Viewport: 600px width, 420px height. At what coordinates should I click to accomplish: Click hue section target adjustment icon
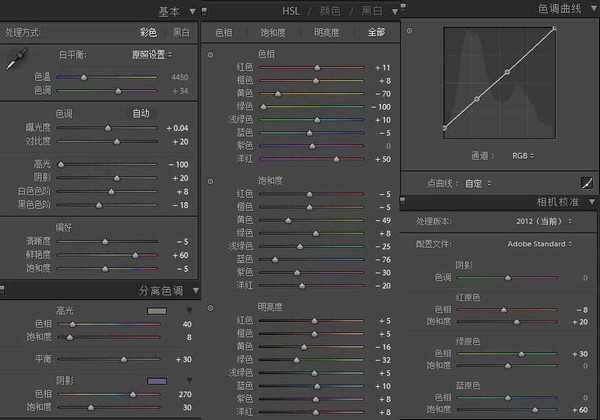coord(210,54)
